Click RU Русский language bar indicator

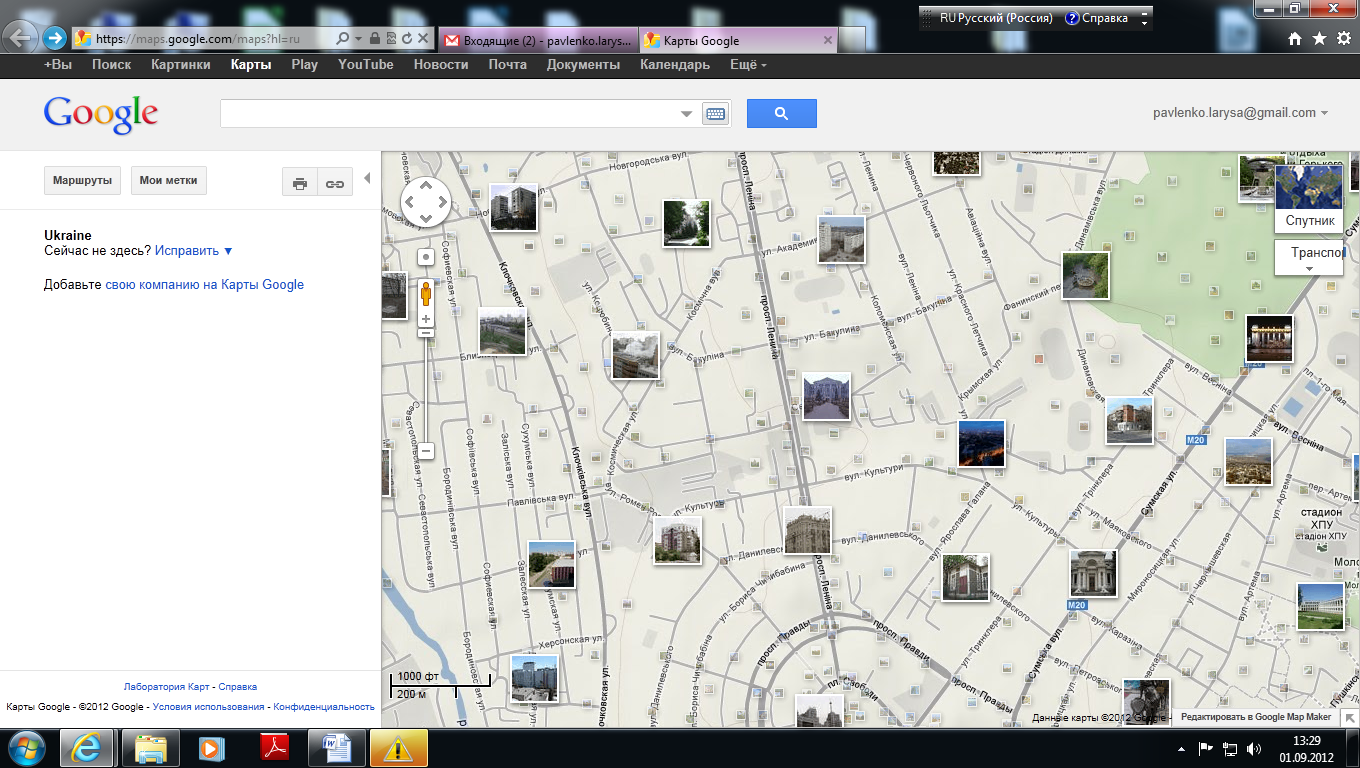(x=996, y=18)
